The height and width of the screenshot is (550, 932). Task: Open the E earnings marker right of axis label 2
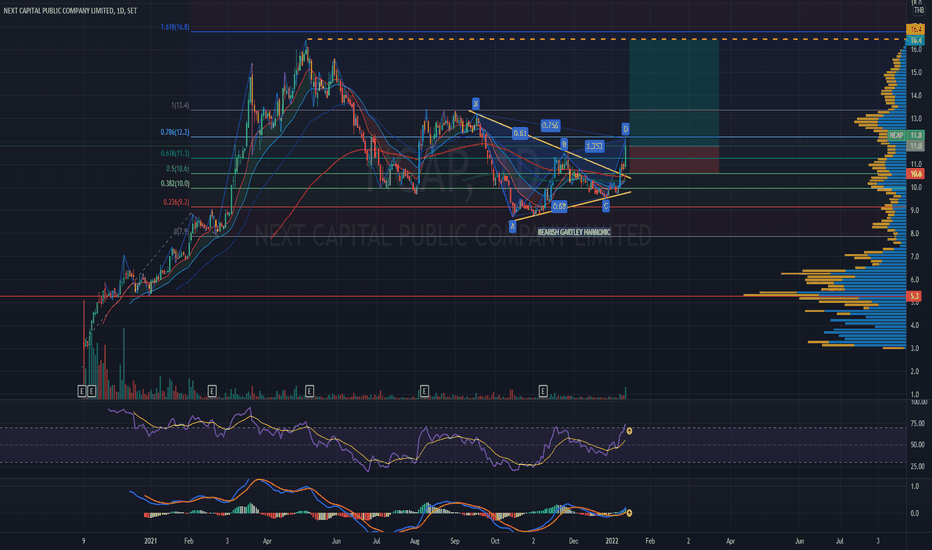click(543, 391)
